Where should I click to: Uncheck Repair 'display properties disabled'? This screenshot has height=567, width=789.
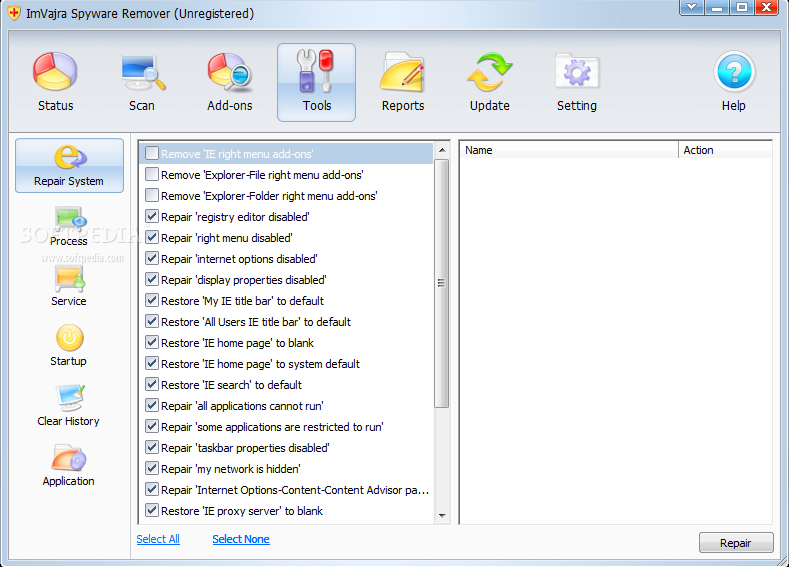tap(151, 279)
